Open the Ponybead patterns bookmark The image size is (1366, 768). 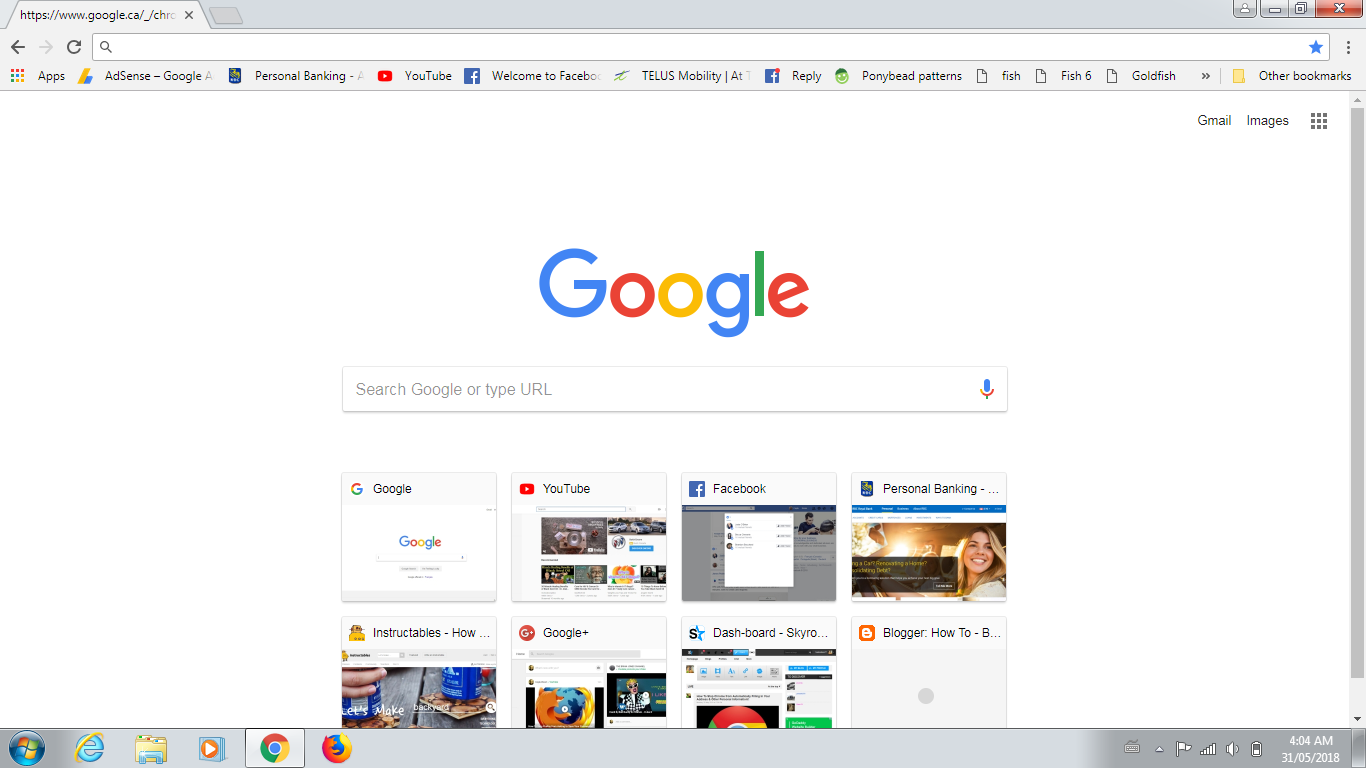898,76
